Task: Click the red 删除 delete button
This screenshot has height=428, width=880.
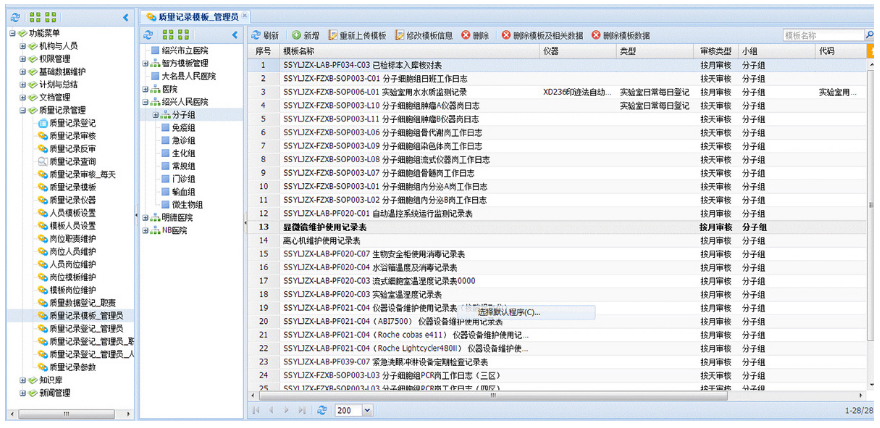Action: (x=475, y=35)
